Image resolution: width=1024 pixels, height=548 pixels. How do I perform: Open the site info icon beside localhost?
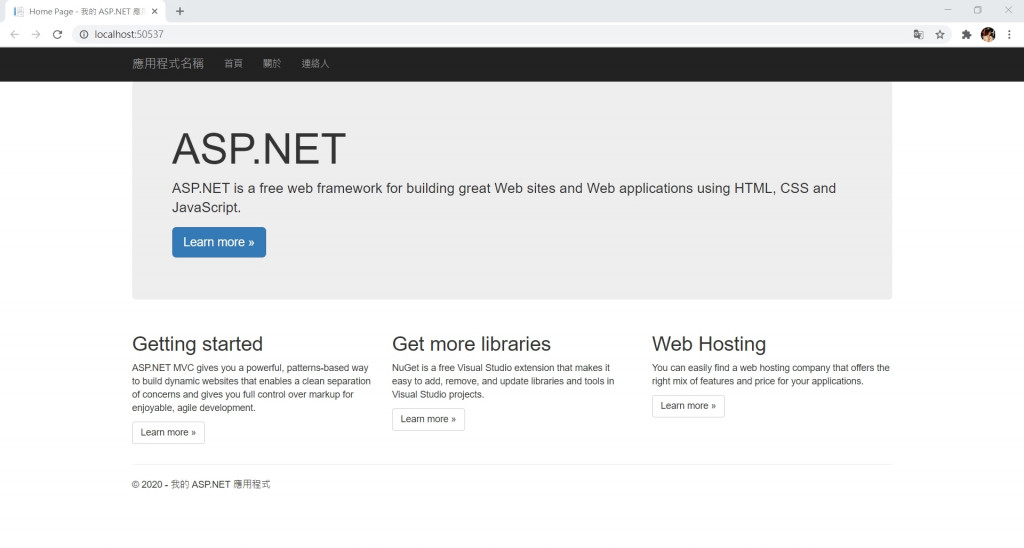click(84, 35)
